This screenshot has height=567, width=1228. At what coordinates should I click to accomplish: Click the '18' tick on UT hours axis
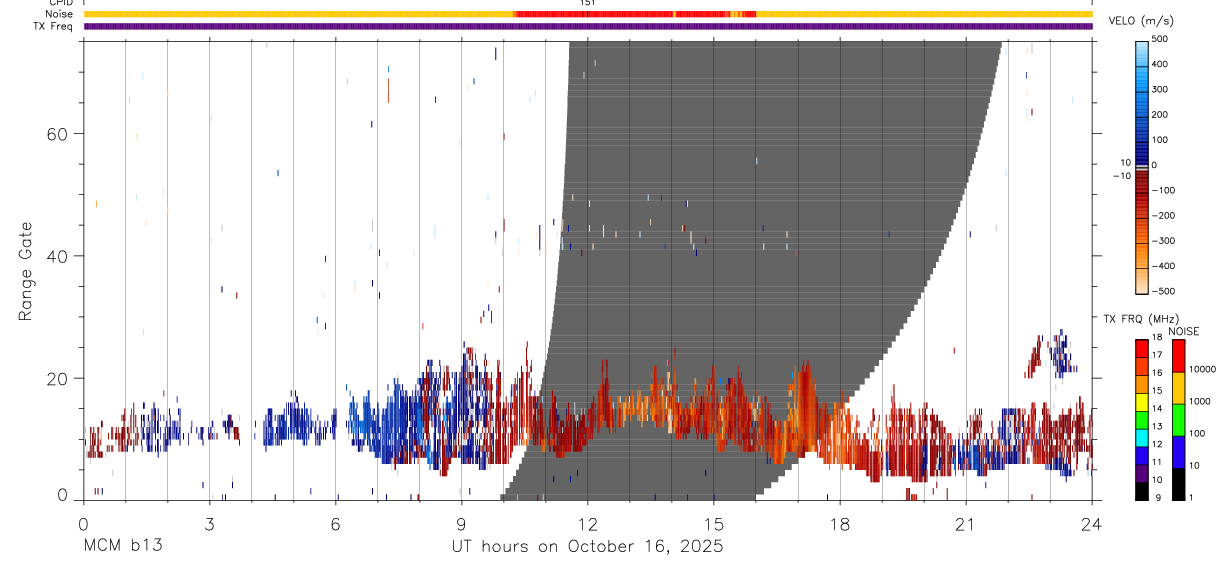pyautogui.click(x=839, y=524)
